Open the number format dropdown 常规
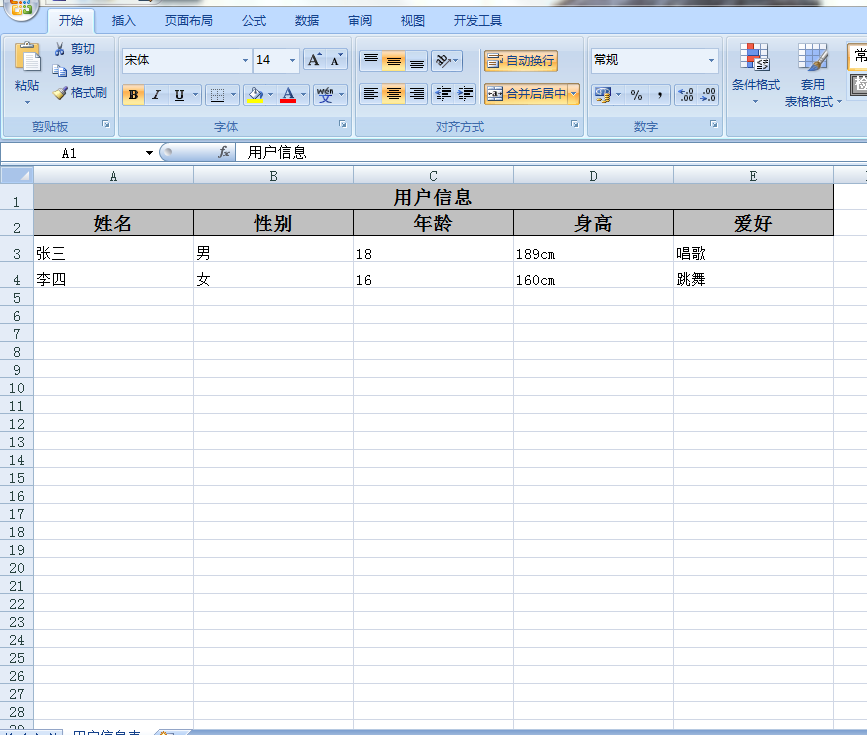Screen dimensions: 867x735 711,60
